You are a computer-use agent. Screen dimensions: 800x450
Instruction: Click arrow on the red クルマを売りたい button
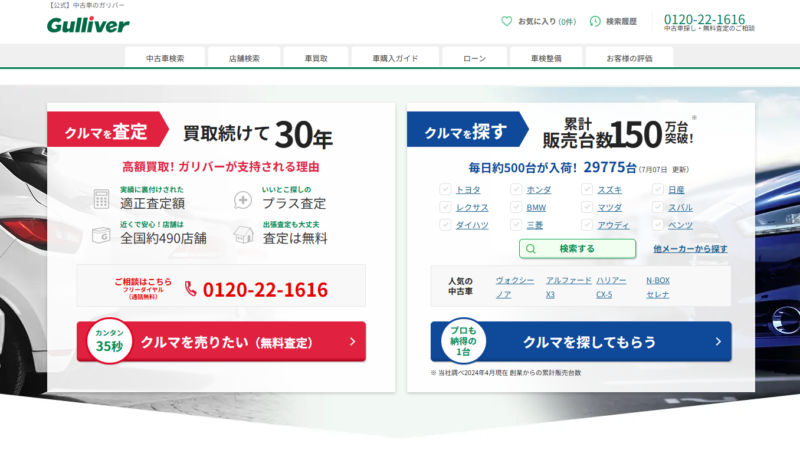pos(353,341)
